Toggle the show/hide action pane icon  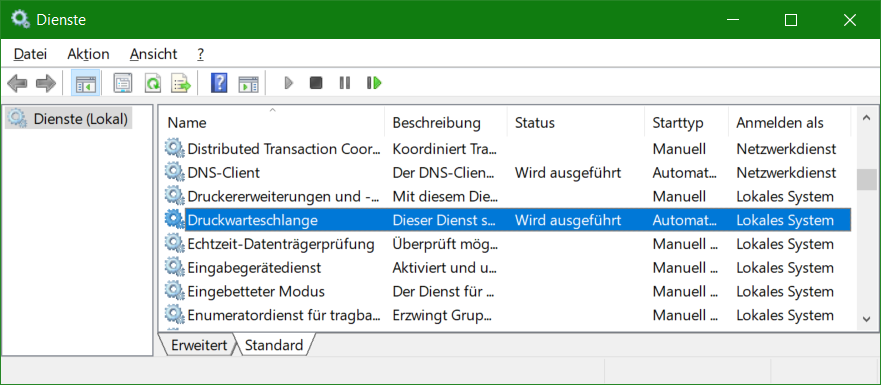coord(248,84)
